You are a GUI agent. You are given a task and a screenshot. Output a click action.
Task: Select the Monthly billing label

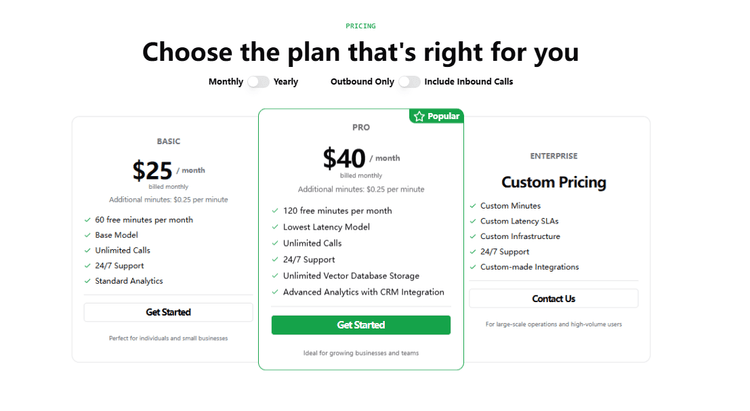click(x=226, y=82)
